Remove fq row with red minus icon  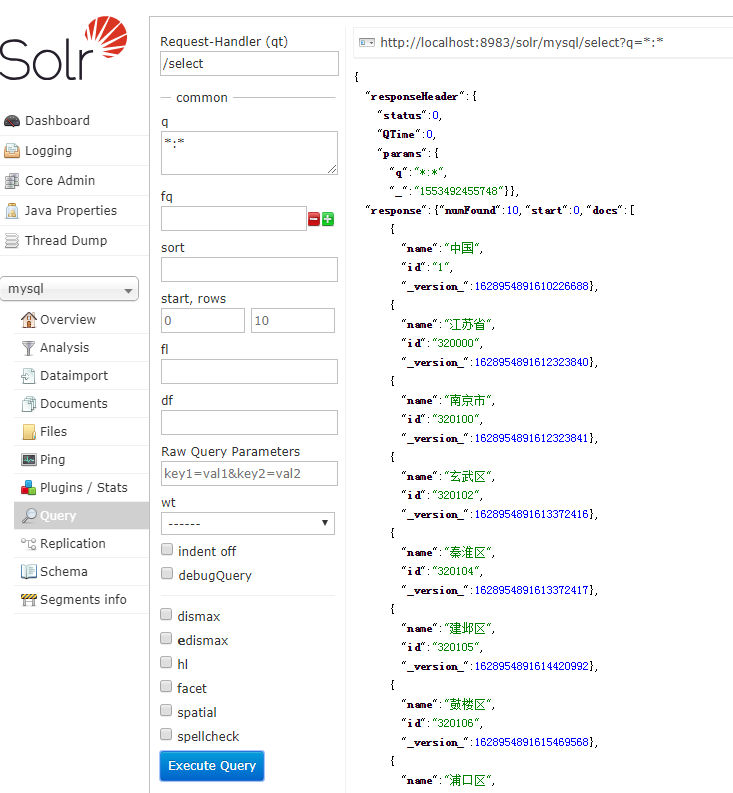pyautogui.click(x=314, y=219)
